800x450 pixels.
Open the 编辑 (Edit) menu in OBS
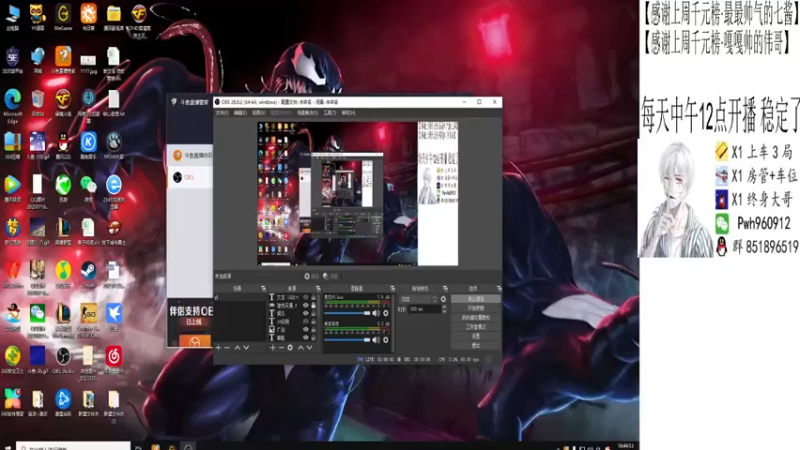240,113
